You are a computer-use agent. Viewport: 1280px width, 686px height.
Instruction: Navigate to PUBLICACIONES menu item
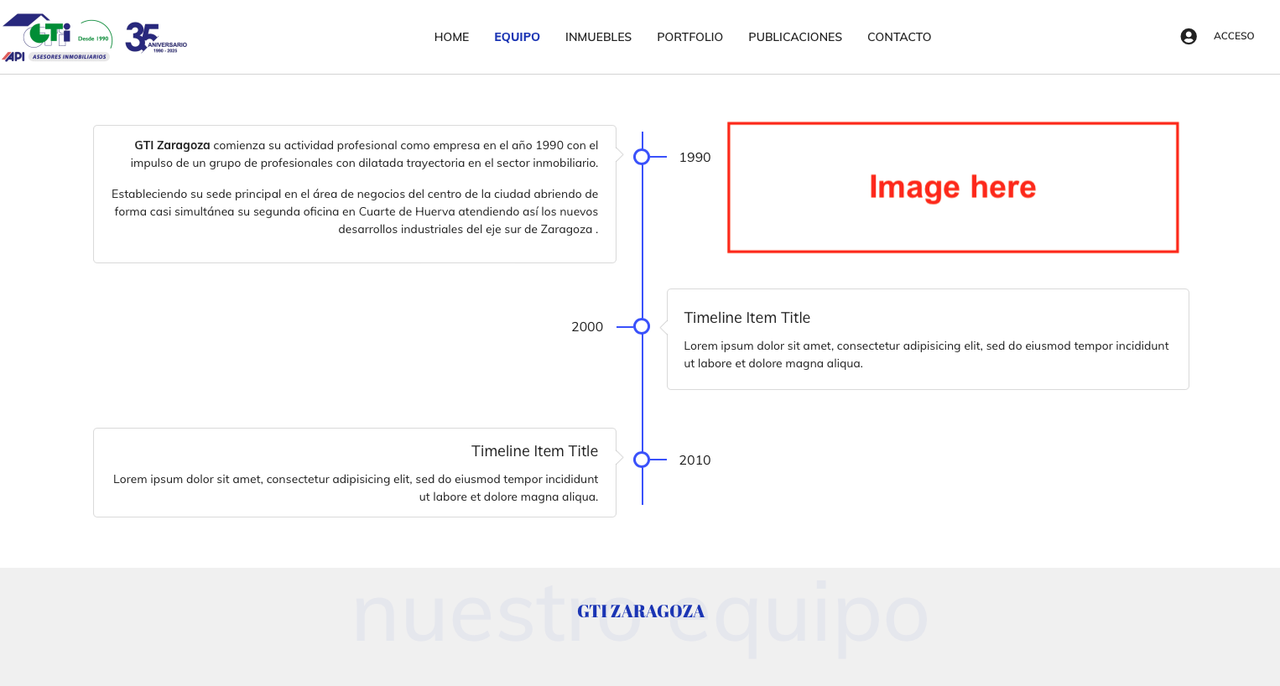point(795,37)
